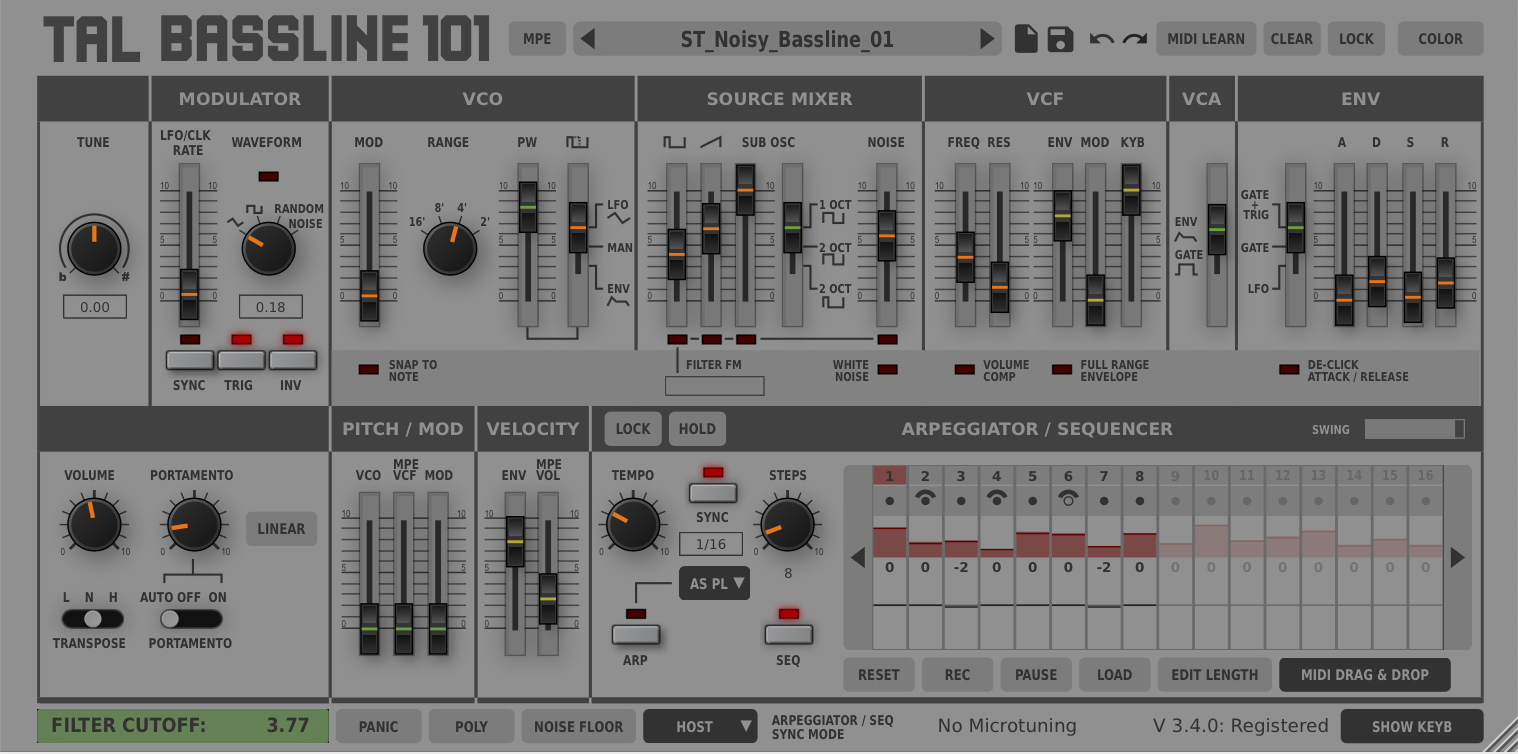Click the tune value field 0.00

[x=95, y=307]
